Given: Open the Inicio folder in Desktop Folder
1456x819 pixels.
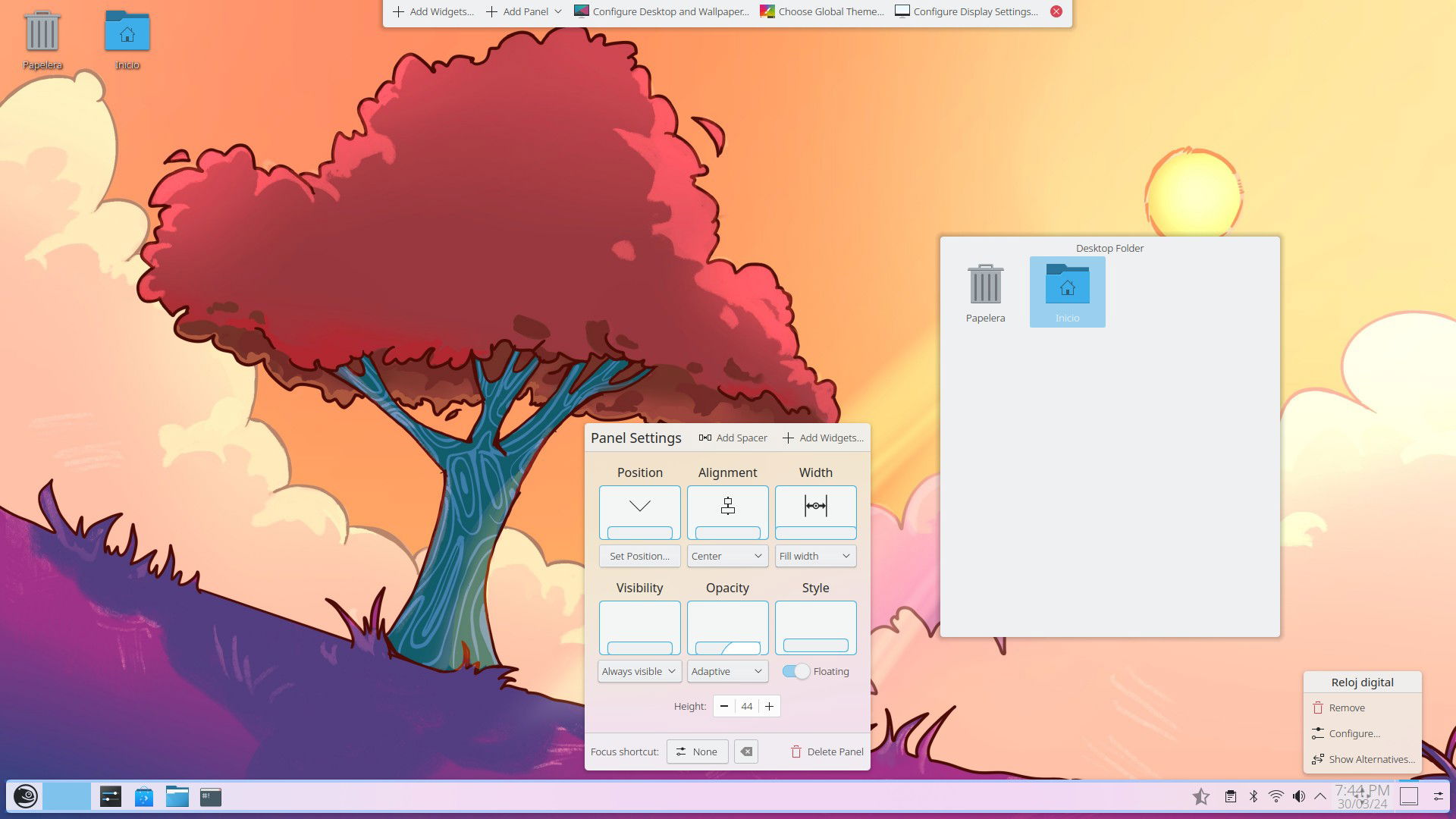Looking at the screenshot, I should (1067, 292).
